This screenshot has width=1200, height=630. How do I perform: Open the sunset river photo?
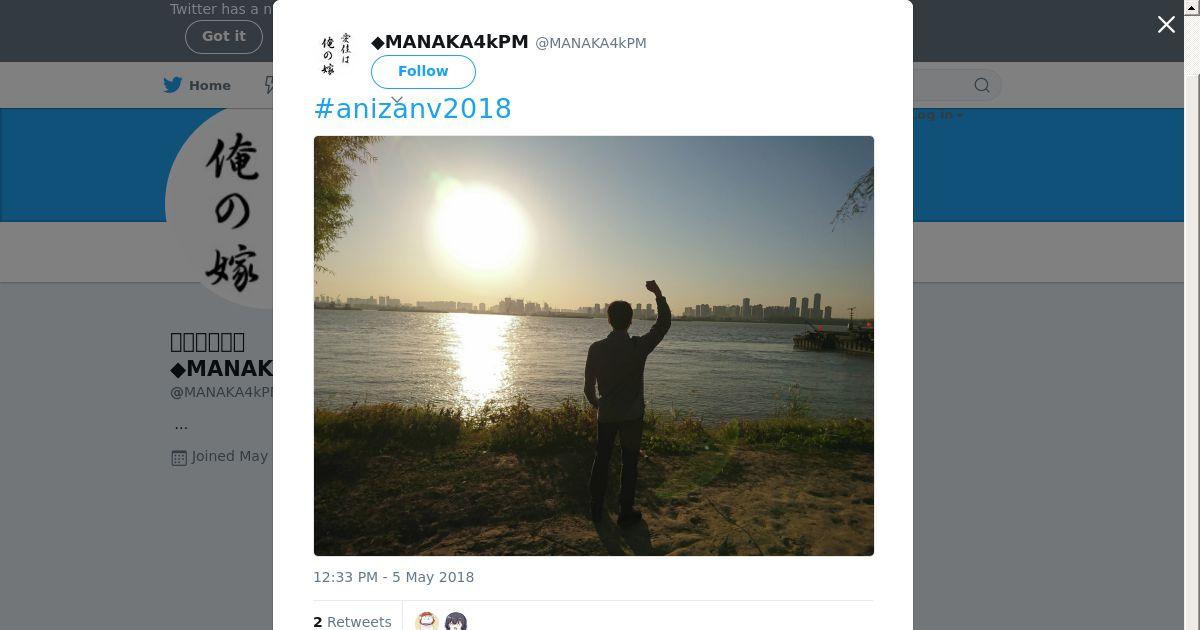[594, 346]
